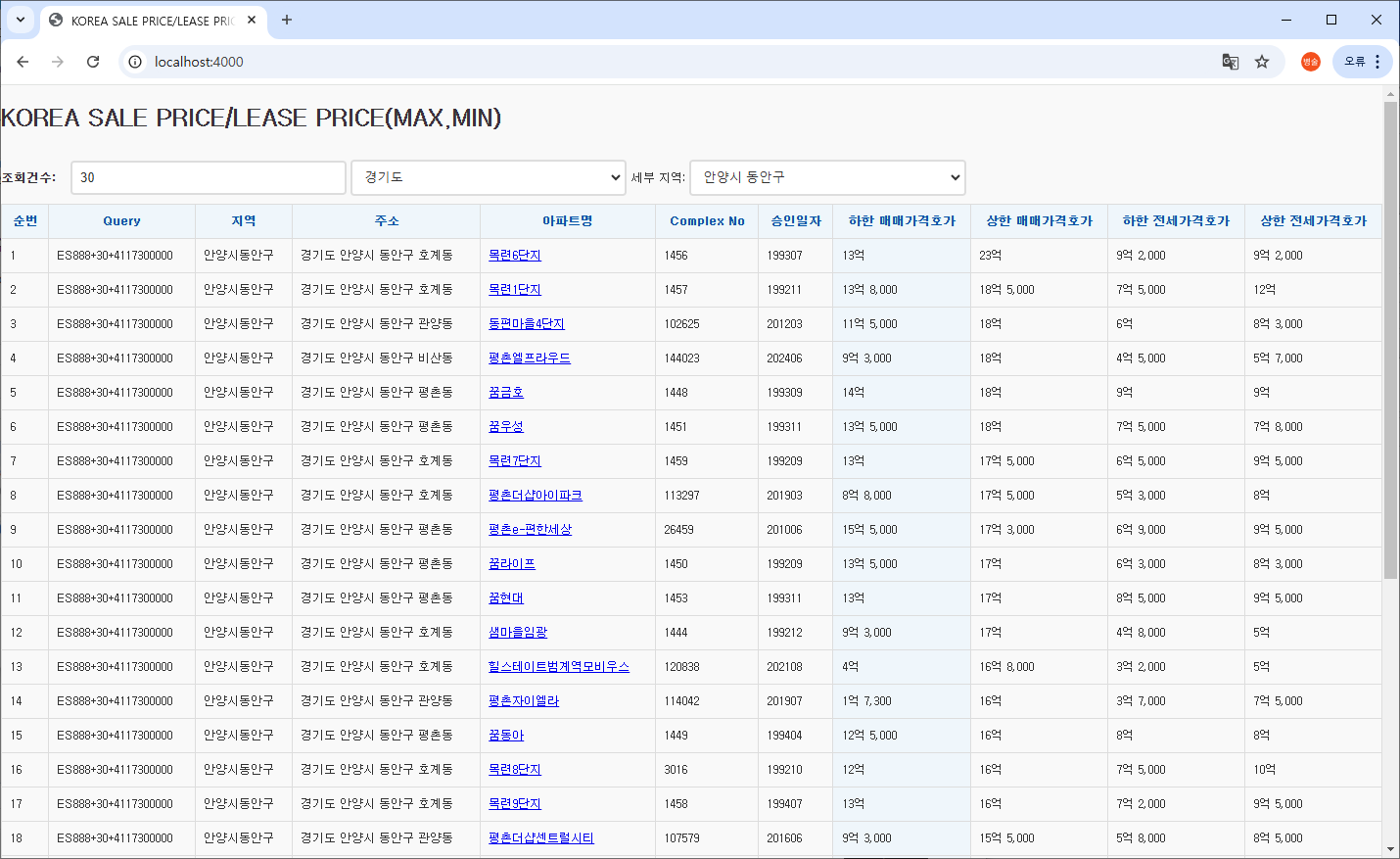Reload the page with refresh icon
The image size is (1400, 859).
click(93, 62)
